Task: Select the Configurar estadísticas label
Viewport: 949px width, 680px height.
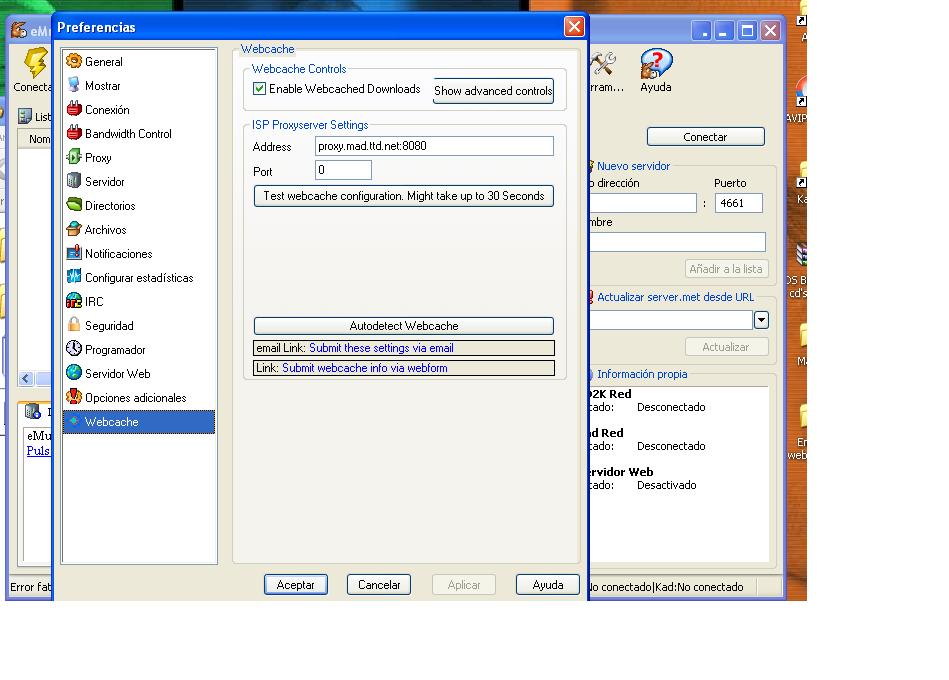Action: (139, 278)
